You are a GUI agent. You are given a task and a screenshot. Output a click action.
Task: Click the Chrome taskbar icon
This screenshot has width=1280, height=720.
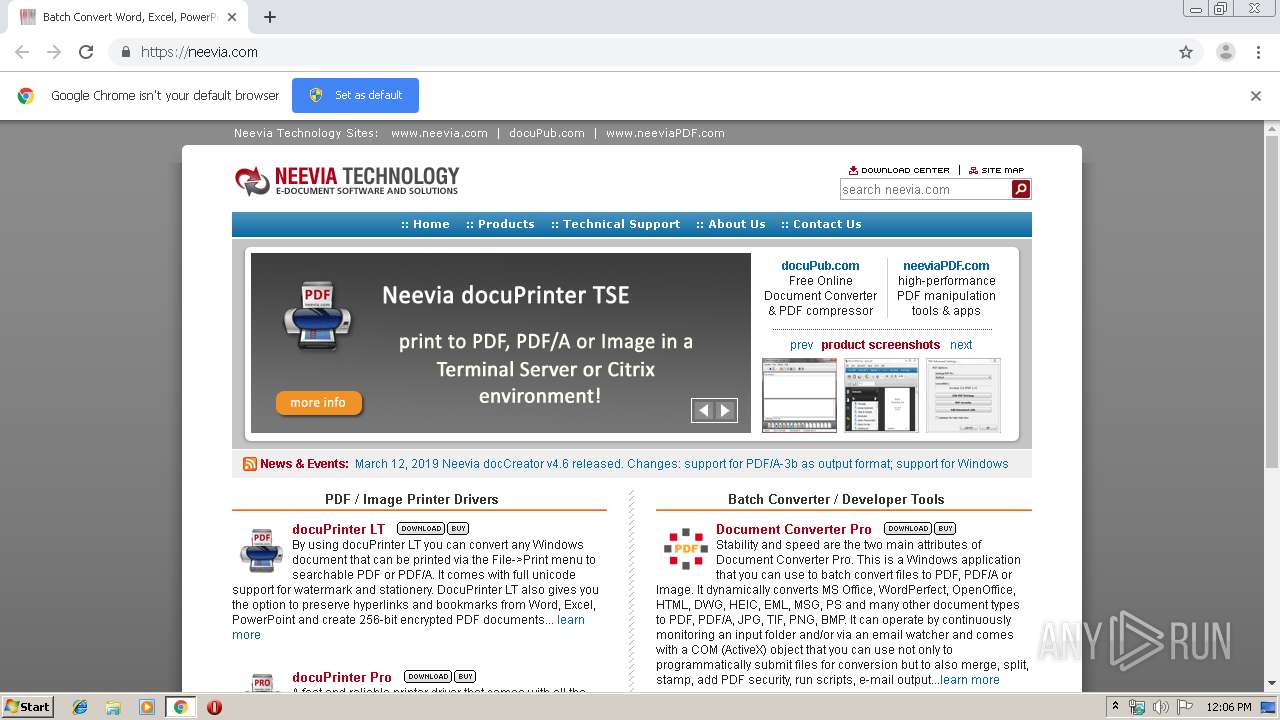(180, 707)
